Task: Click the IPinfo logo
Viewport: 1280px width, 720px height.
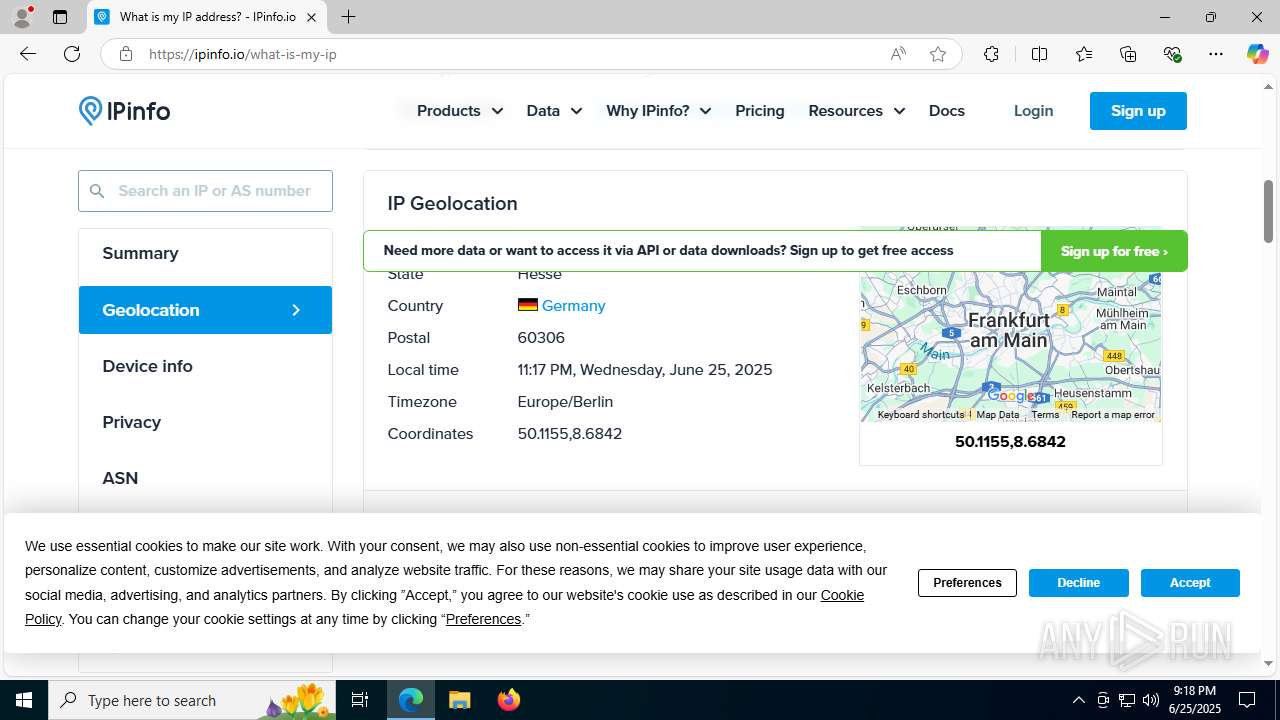Action: point(124,110)
